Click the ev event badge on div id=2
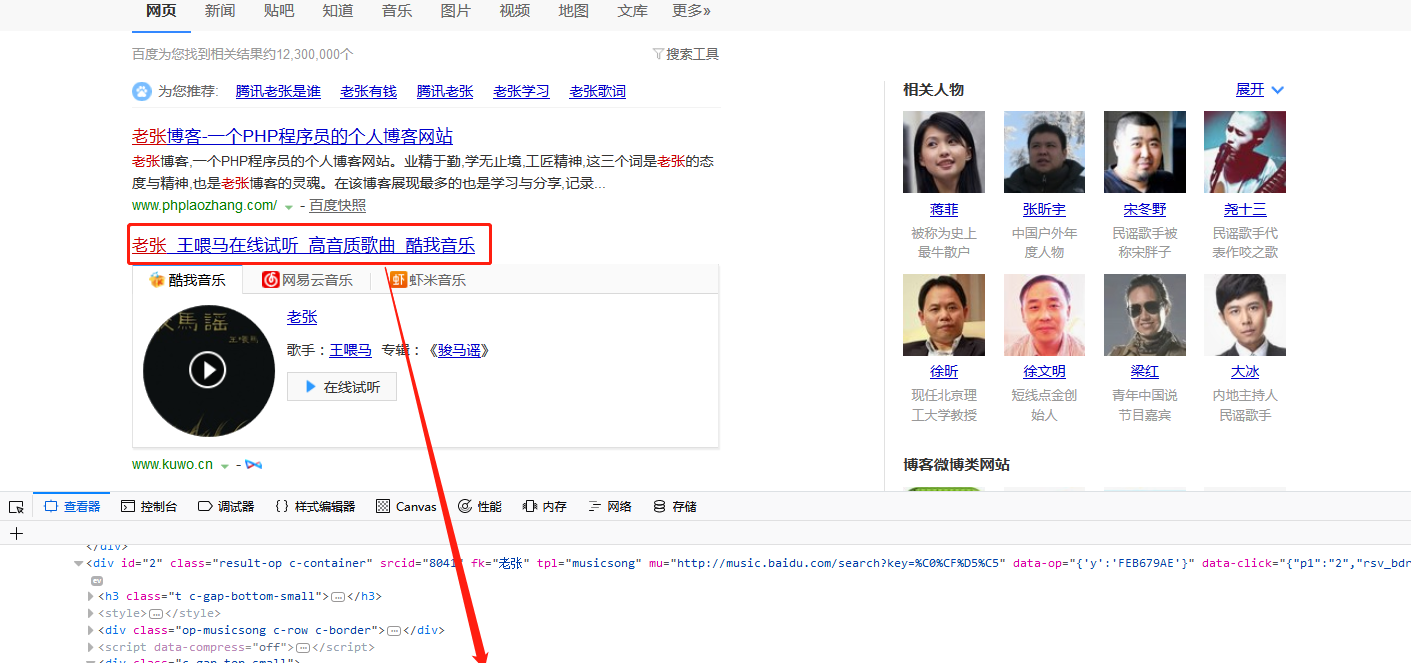 pos(97,580)
